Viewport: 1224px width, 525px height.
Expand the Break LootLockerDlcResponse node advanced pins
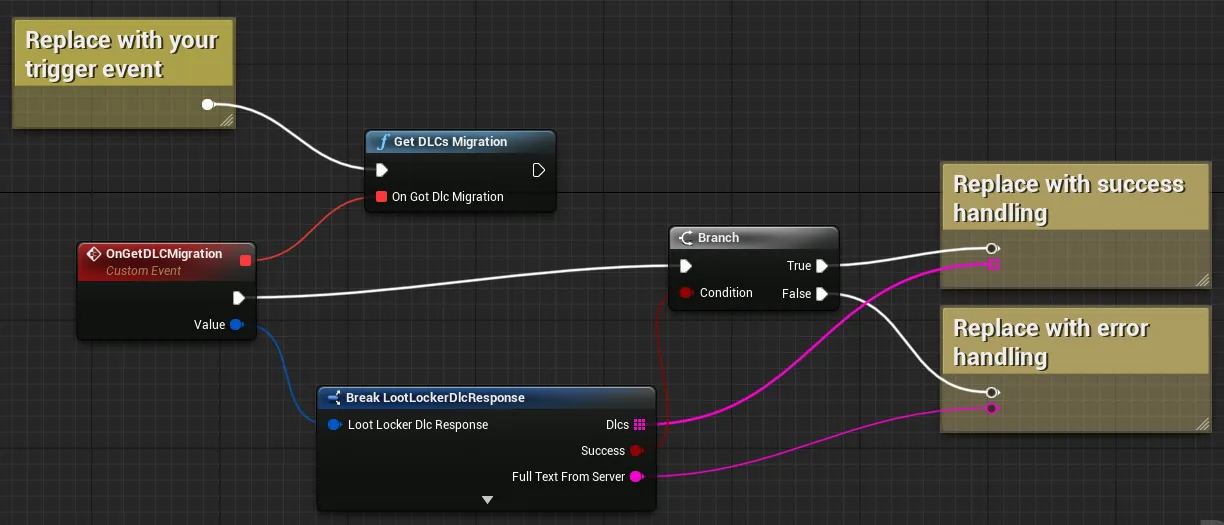click(x=487, y=499)
